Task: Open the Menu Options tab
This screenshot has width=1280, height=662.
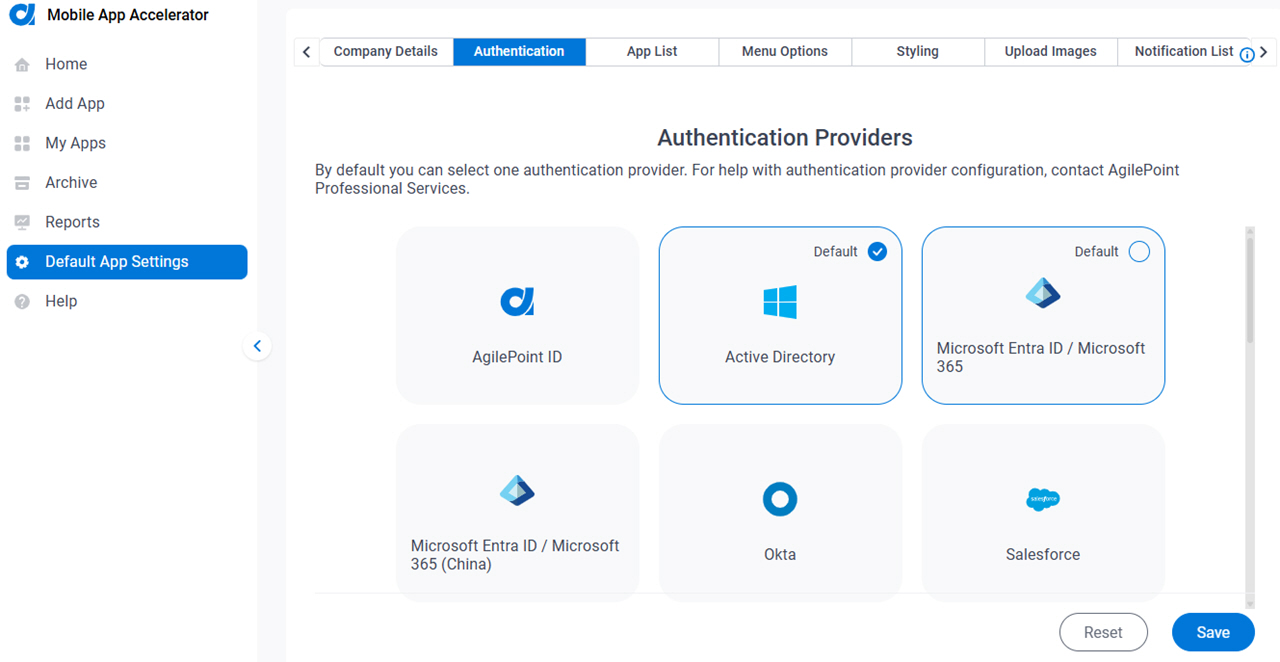Action: tap(785, 51)
